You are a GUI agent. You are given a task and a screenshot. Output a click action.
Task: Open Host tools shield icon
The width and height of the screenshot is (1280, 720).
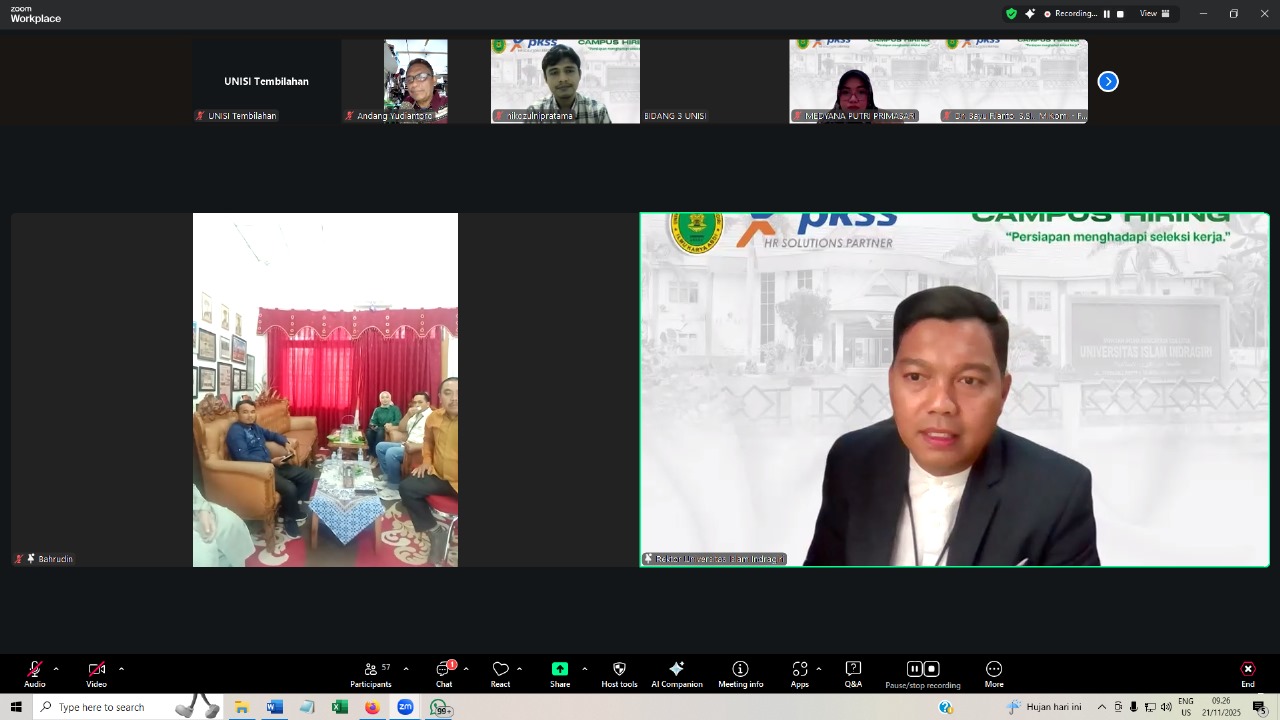click(619, 674)
